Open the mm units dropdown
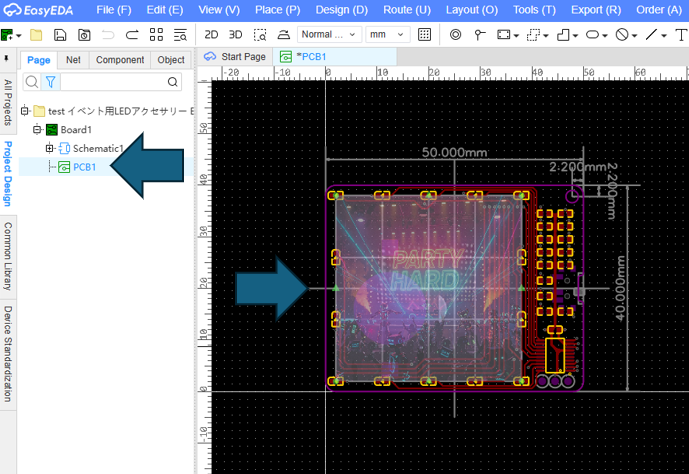 click(388, 34)
